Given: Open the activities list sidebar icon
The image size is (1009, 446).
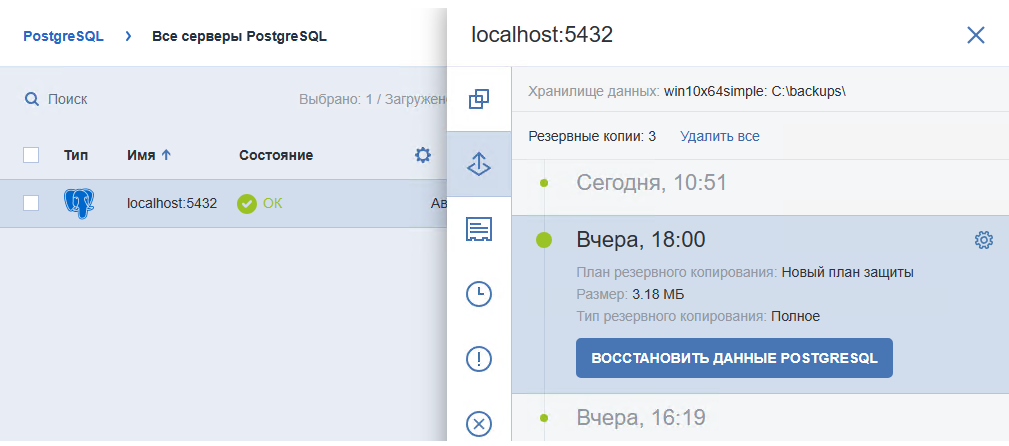Looking at the screenshot, I should point(479,230).
